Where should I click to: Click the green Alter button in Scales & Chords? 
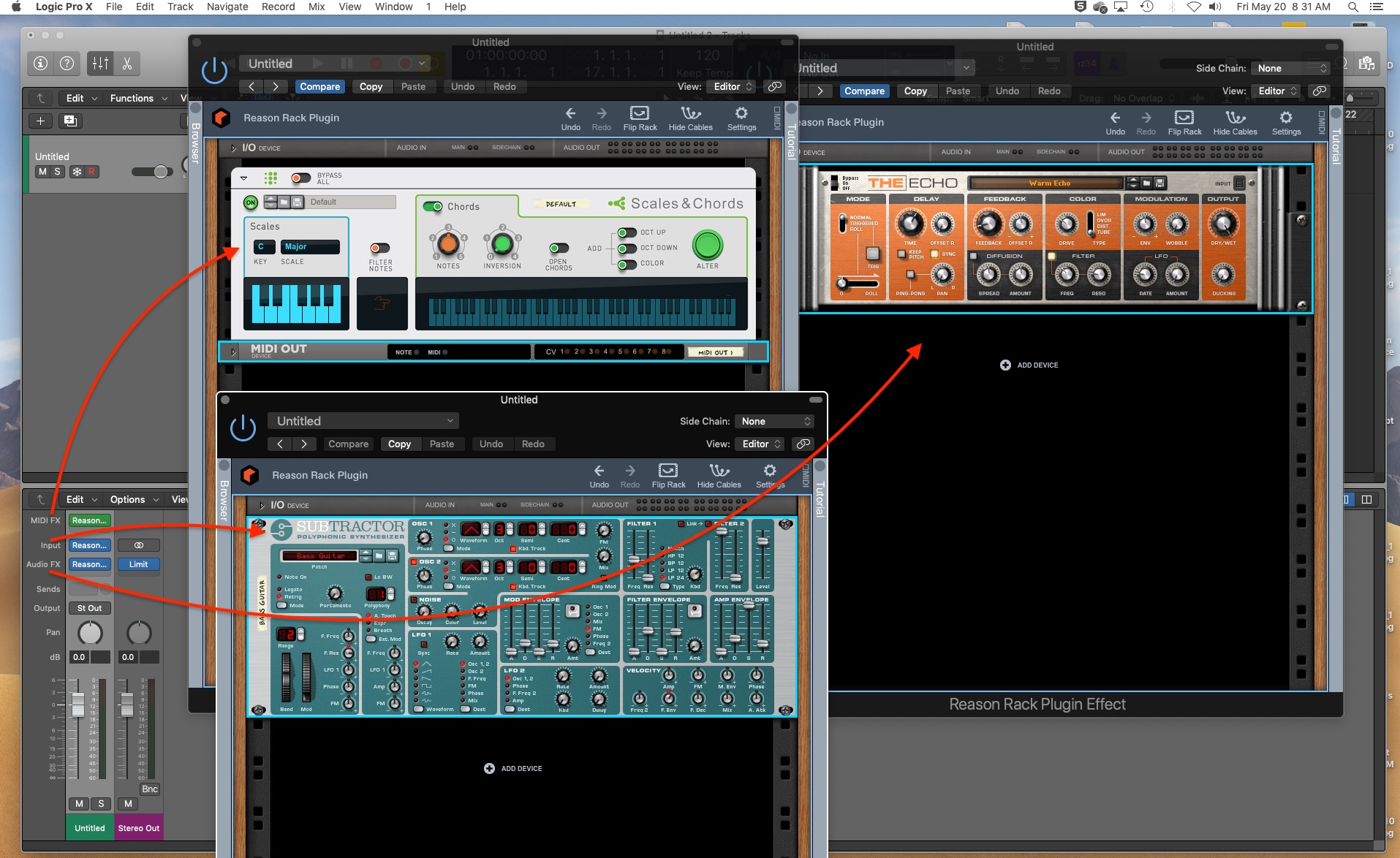(x=708, y=246)
